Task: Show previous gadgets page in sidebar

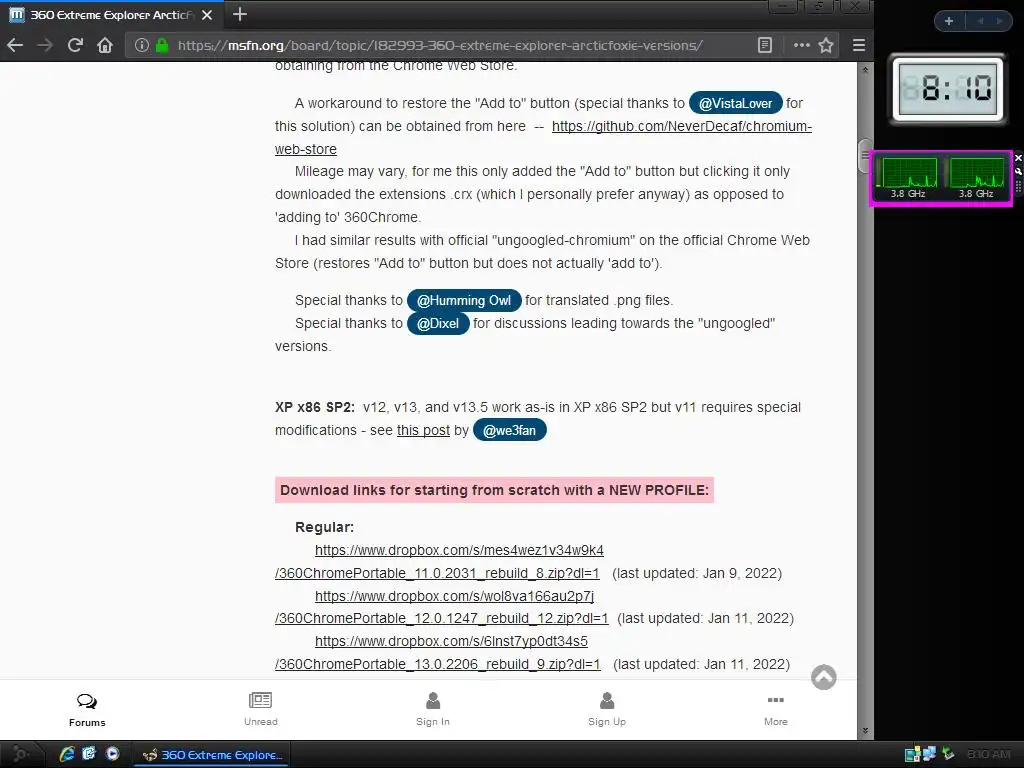Action: (980, 21)
